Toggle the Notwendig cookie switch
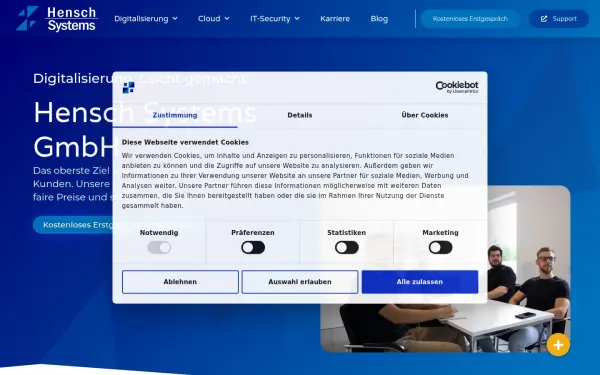Viewport: 600px width, 375px height. point(159,248)
